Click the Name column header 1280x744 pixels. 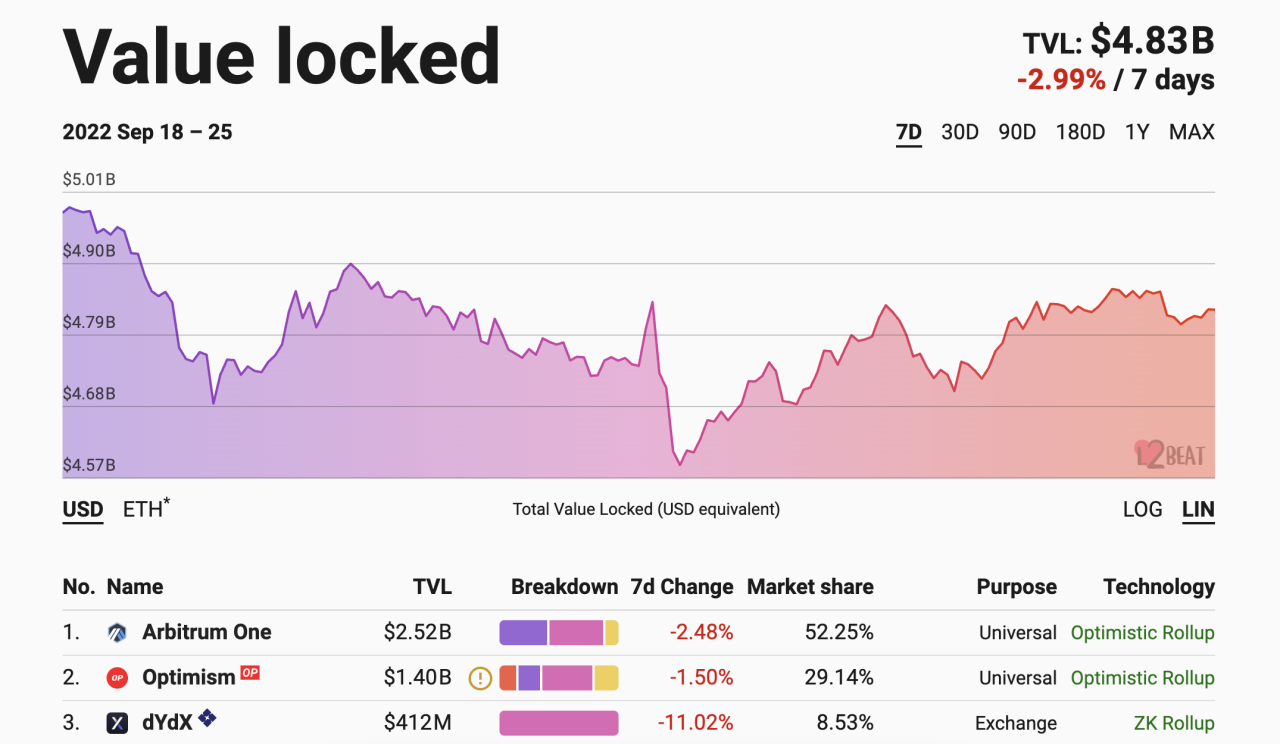click(x=135, y=587)
